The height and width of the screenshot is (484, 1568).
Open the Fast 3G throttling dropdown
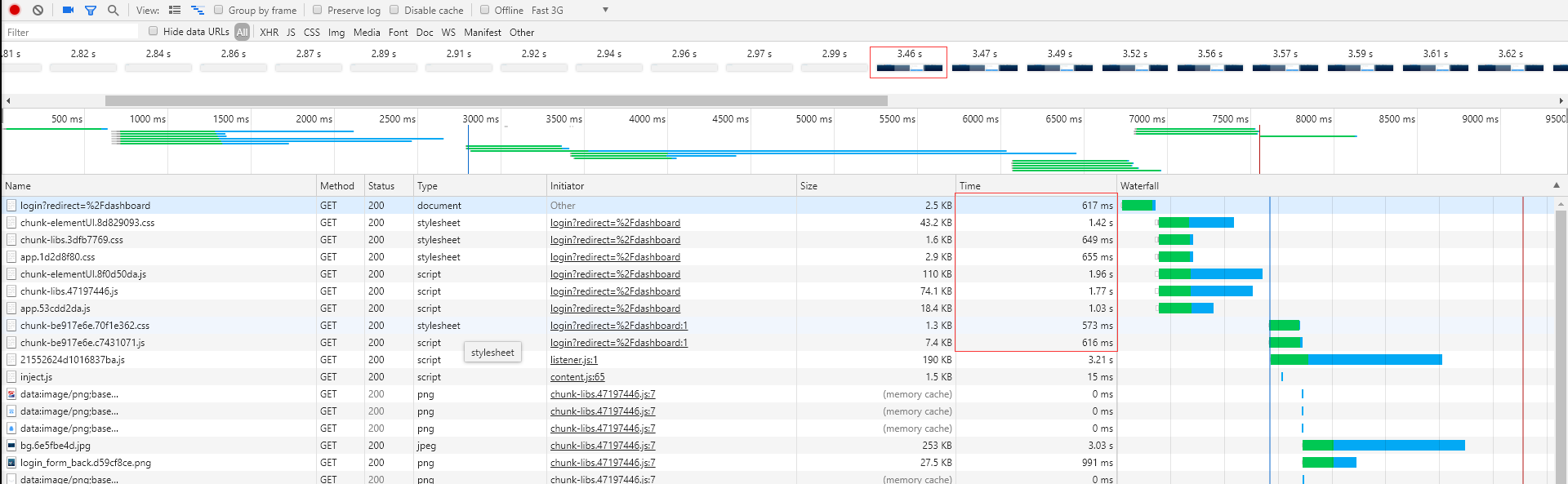click(x=570, y=10)
